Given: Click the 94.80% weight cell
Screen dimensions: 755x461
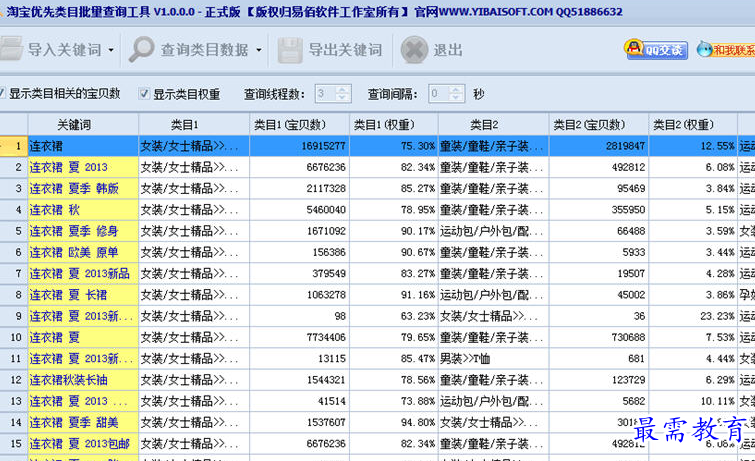Looking at the screenshot, I should [x=394, y=422].
